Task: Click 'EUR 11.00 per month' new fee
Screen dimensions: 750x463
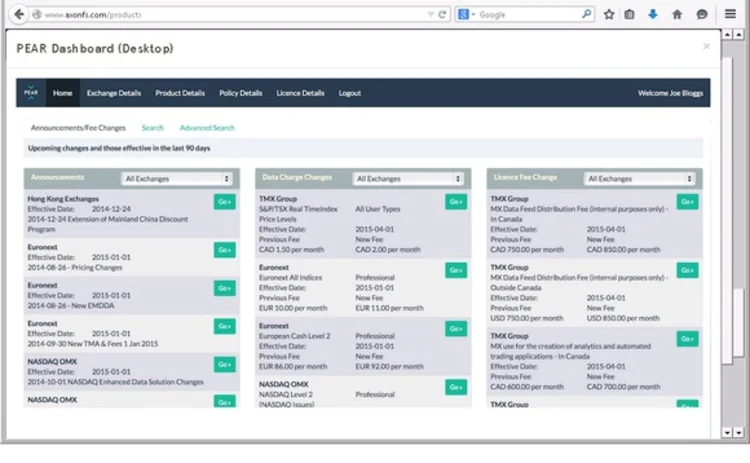Action: [389, 308]
